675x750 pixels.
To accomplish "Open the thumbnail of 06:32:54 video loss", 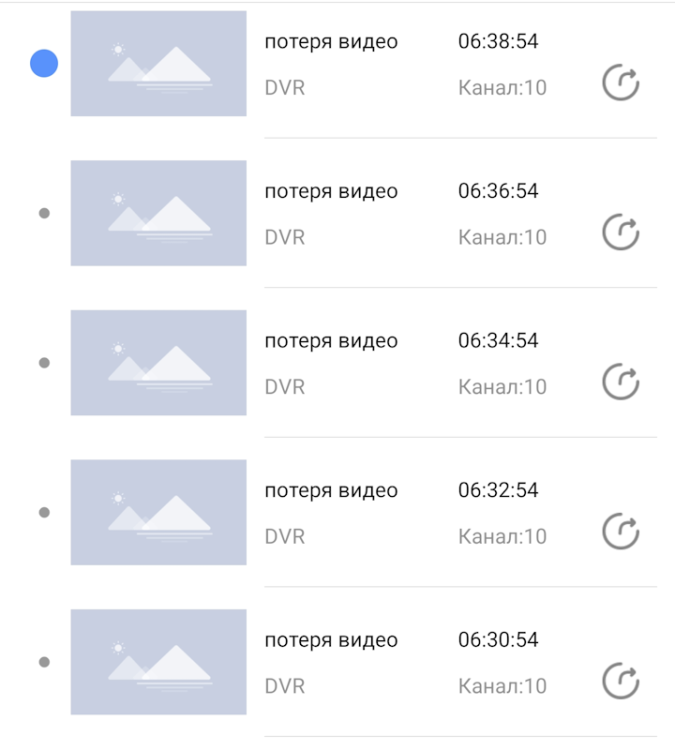I will click(x=158, y=512).
